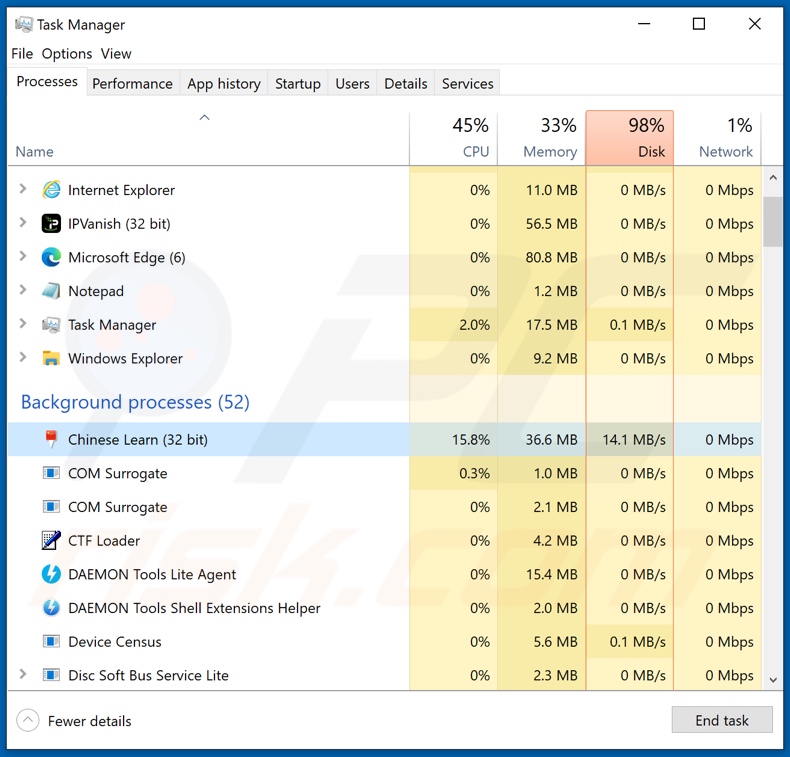790x757 pixels.
Task: Select the Windows Explorer process name
Action: (x=125, y=359)
